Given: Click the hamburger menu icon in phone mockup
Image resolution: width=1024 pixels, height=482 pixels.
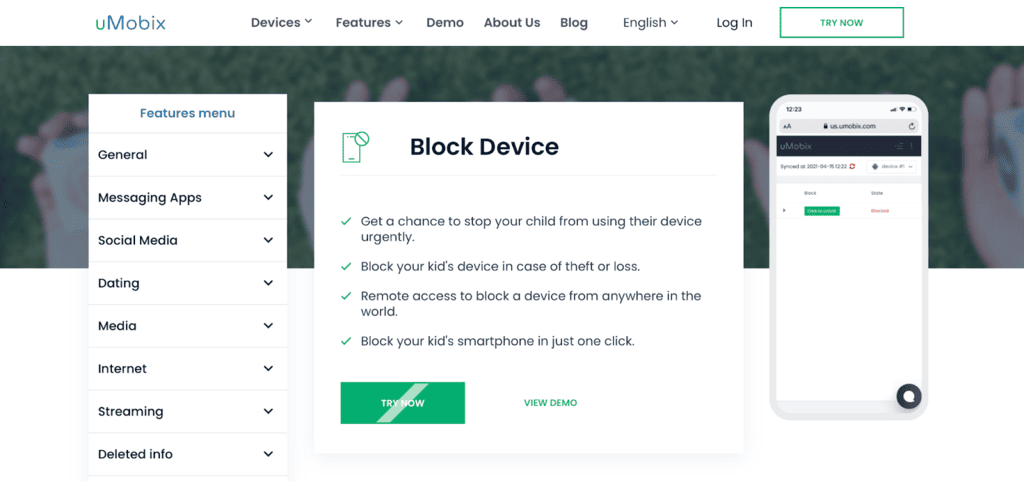Looking at the screenshot, I should 900,146.
